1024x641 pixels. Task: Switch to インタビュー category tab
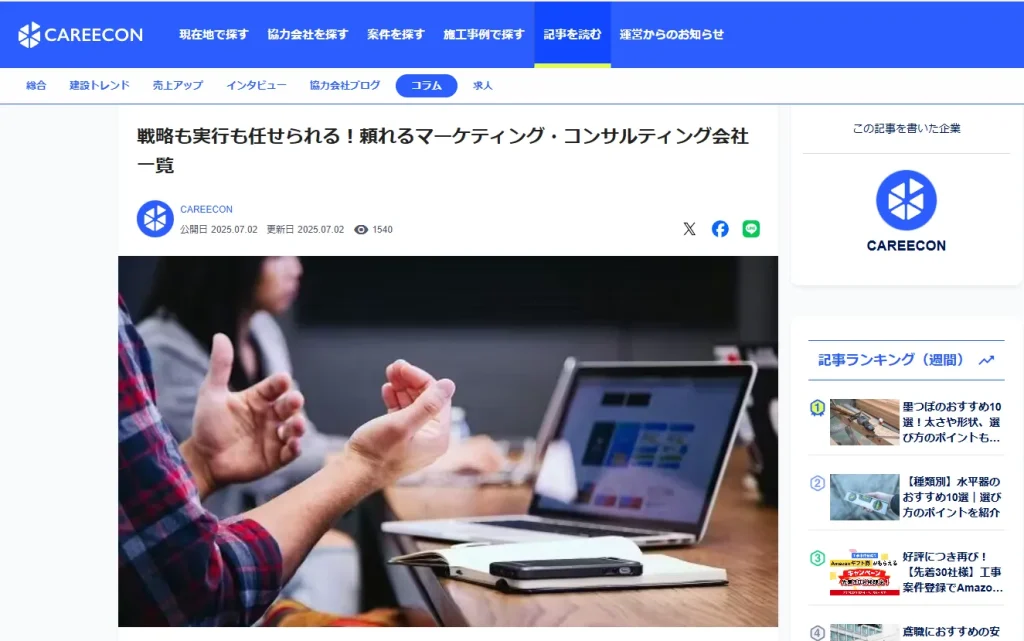[x=257, y=86]
